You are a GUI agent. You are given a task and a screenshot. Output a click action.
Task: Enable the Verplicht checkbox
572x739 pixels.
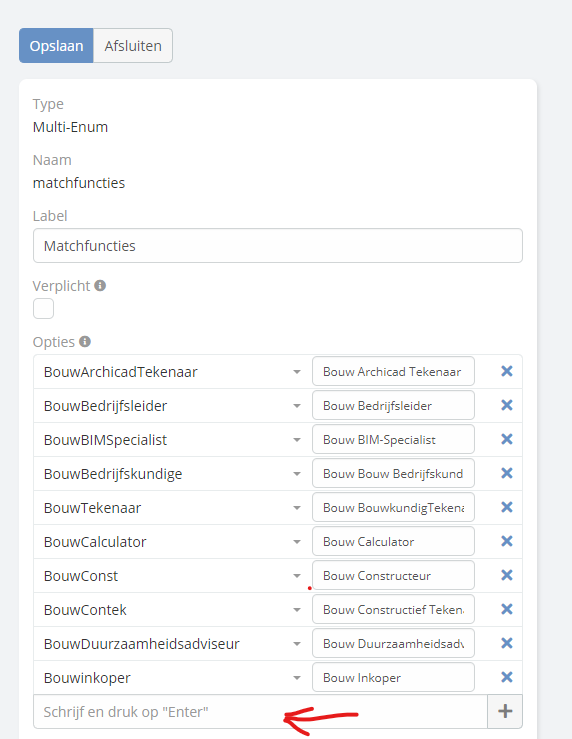[x=43, y=309]
